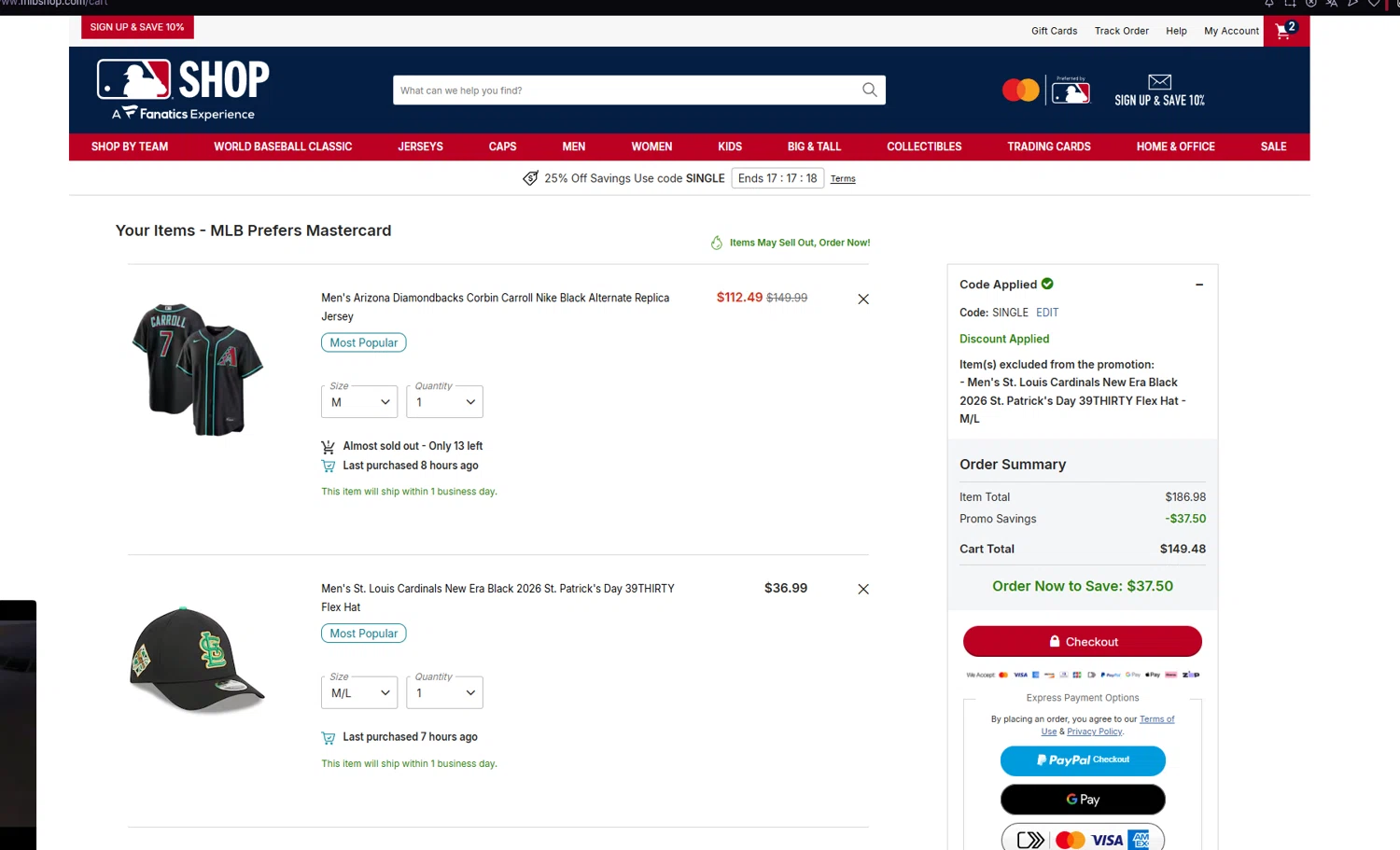
Task: Click Order Now to Save: $37.50 text
Action: 1083,586
